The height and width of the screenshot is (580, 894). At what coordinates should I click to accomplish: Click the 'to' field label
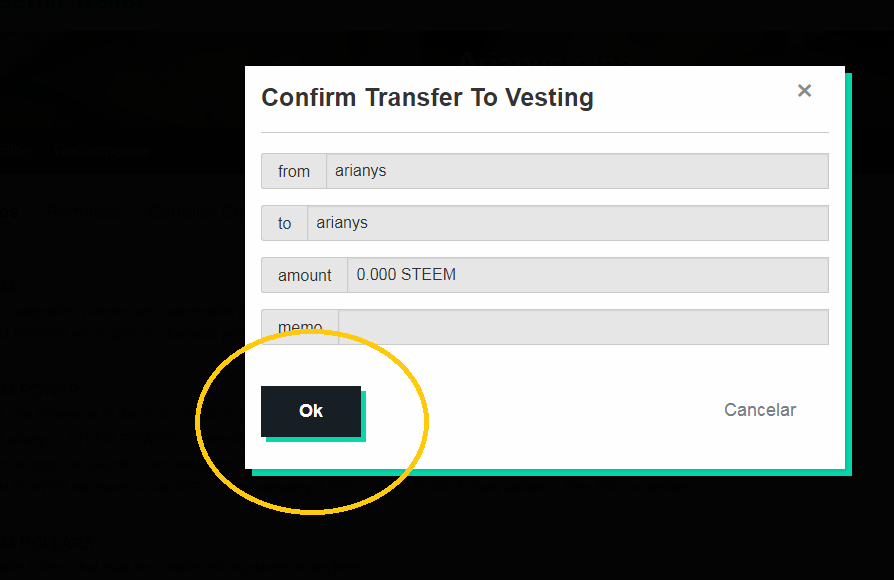click(285, 223)
